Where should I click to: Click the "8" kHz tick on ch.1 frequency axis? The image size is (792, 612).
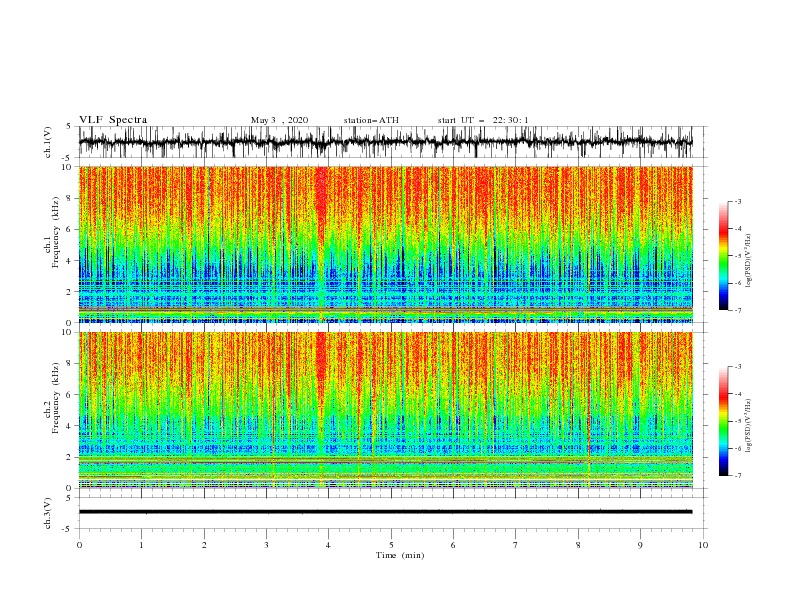pos(70,198)
